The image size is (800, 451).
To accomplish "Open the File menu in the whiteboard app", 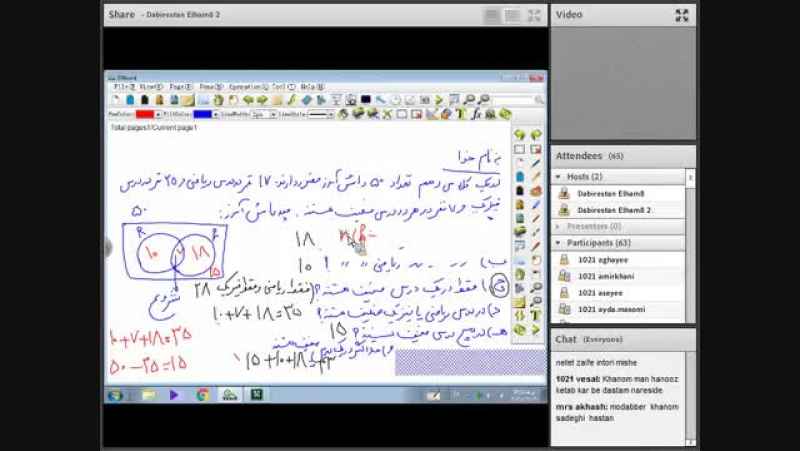I will coord(124,87).
